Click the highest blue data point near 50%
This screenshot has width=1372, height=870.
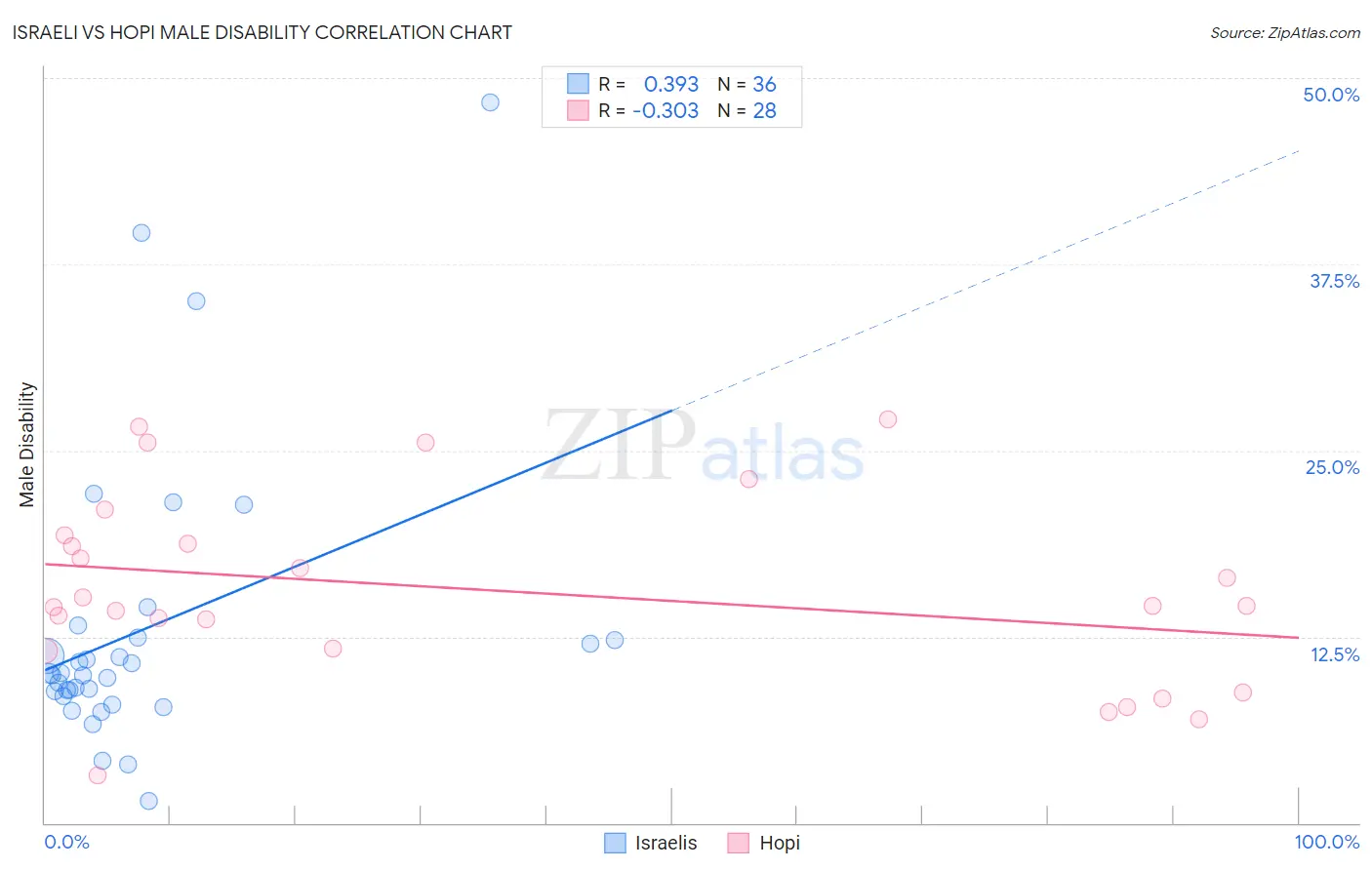490,102
